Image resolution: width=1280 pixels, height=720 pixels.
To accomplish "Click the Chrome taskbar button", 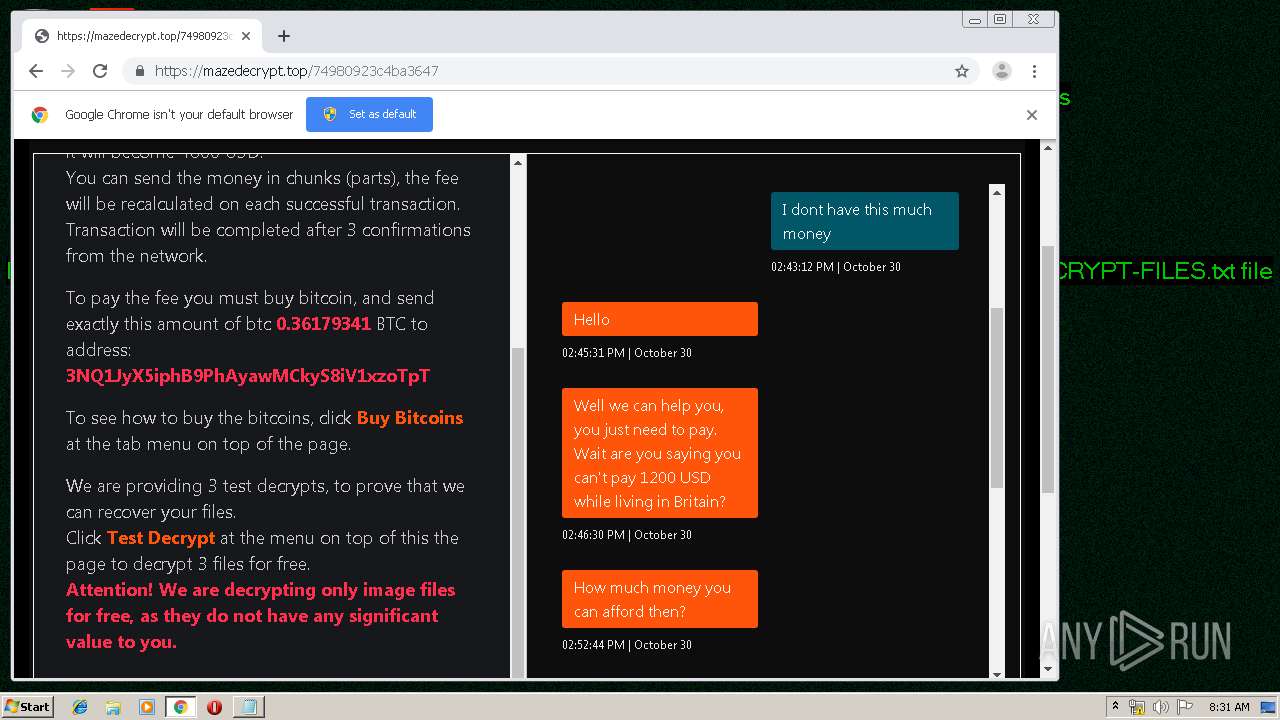I will coord(180,707).
